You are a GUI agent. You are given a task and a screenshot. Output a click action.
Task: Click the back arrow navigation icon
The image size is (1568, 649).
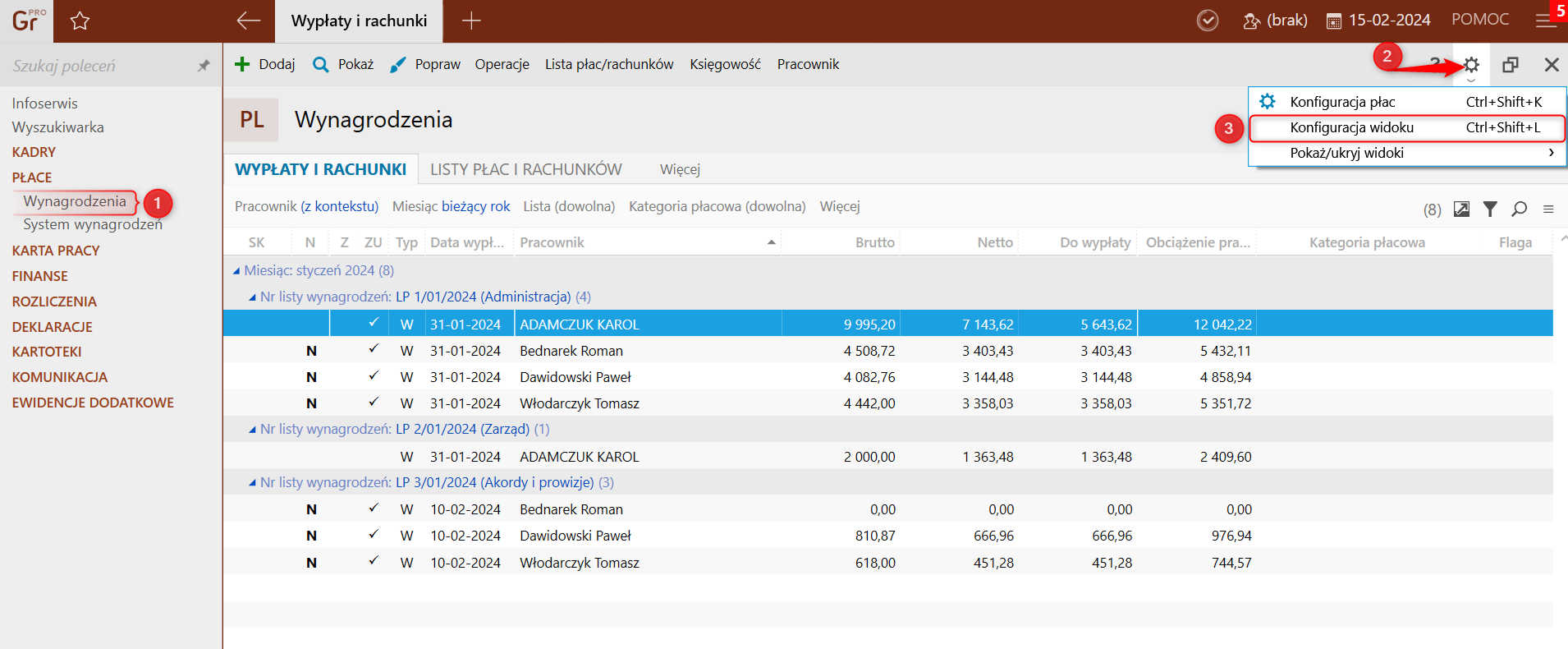[x=248, y=21]
